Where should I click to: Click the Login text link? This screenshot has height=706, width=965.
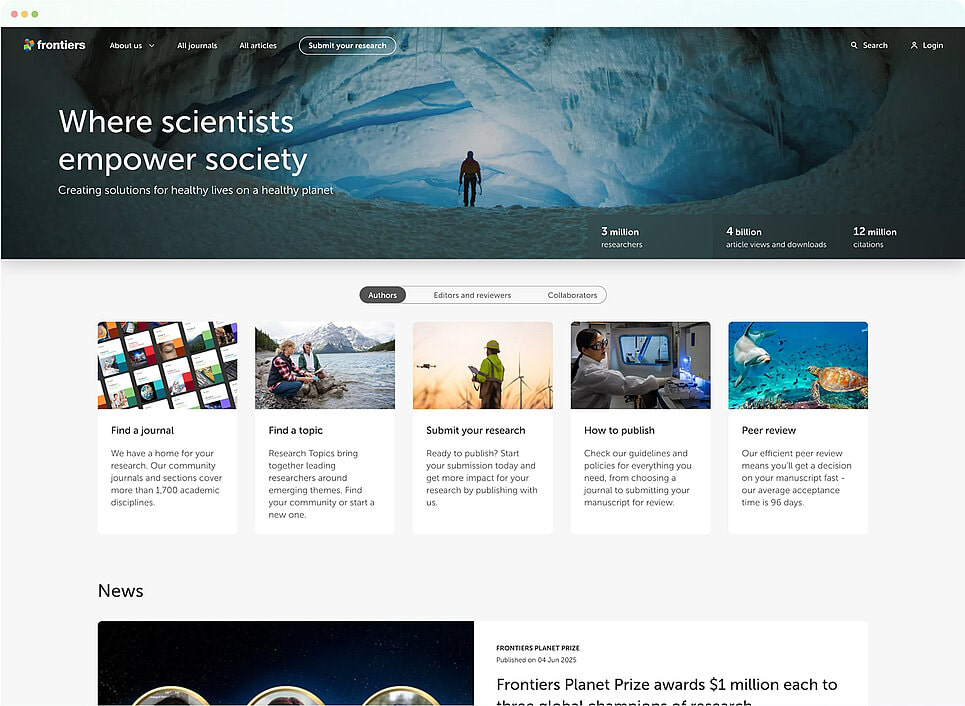tap(932, 46)
